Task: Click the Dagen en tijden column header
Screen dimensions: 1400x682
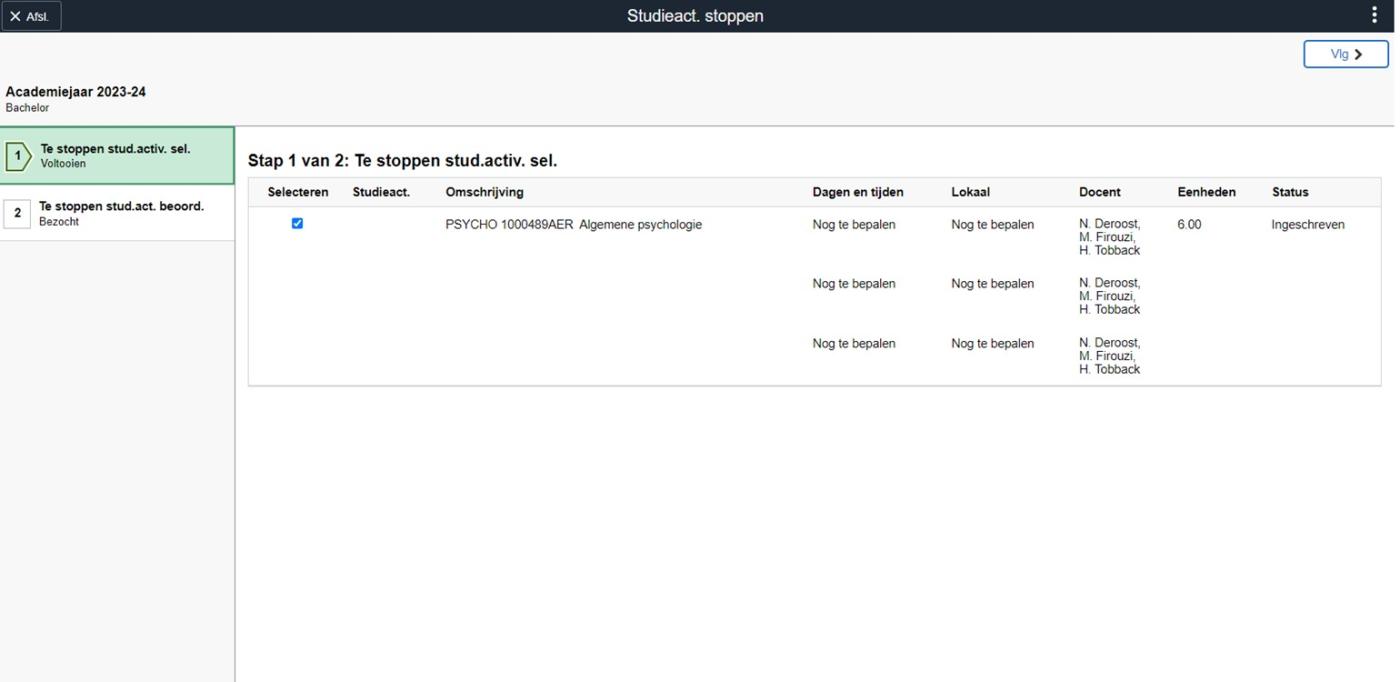Action: [x=857, y=192]
